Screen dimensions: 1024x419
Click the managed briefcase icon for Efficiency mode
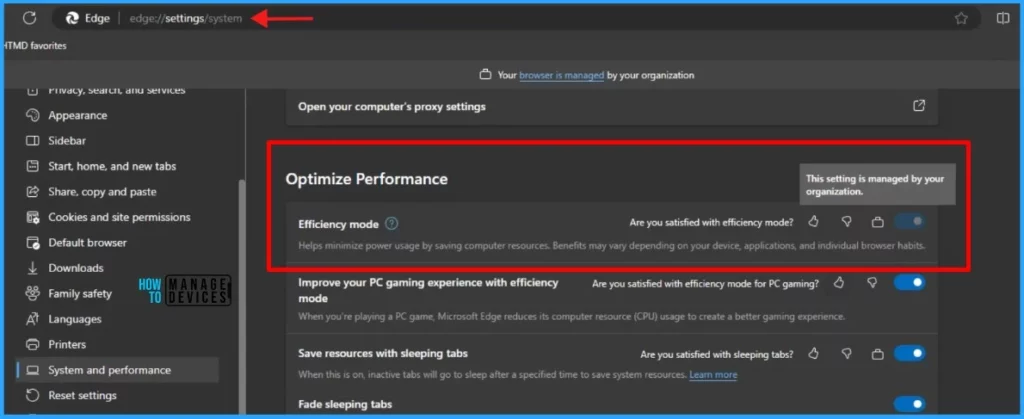coord(878,223)
